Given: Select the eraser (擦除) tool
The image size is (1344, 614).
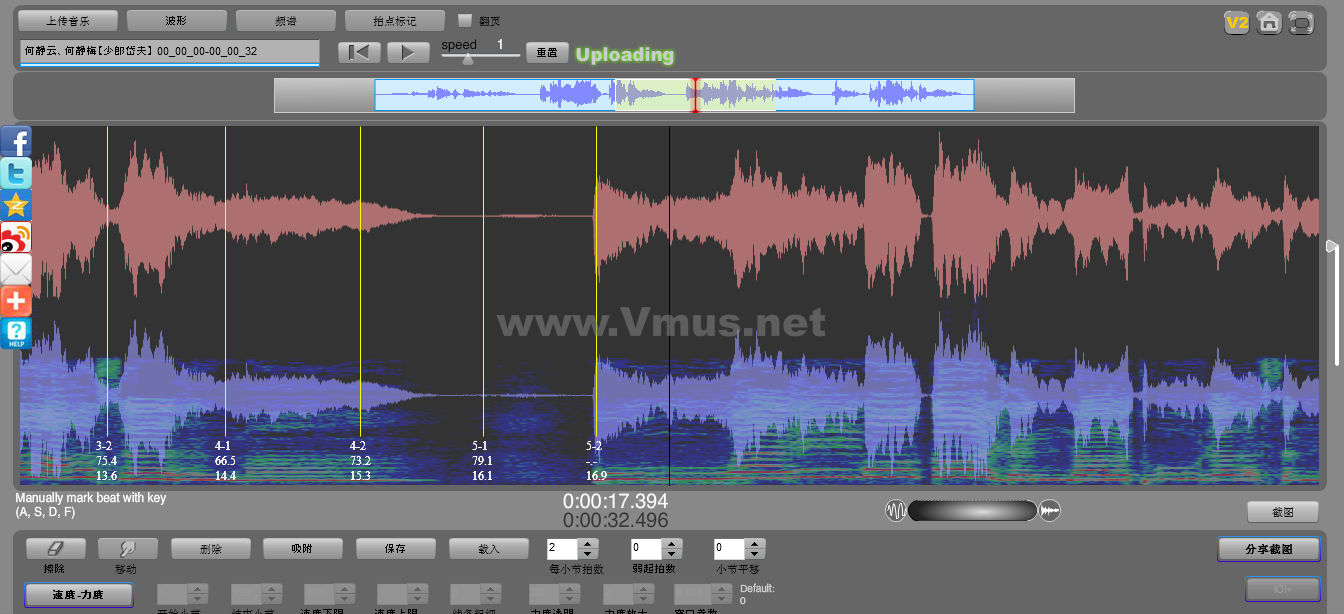Looking at the screenshot, I should (x=55, y=548).
